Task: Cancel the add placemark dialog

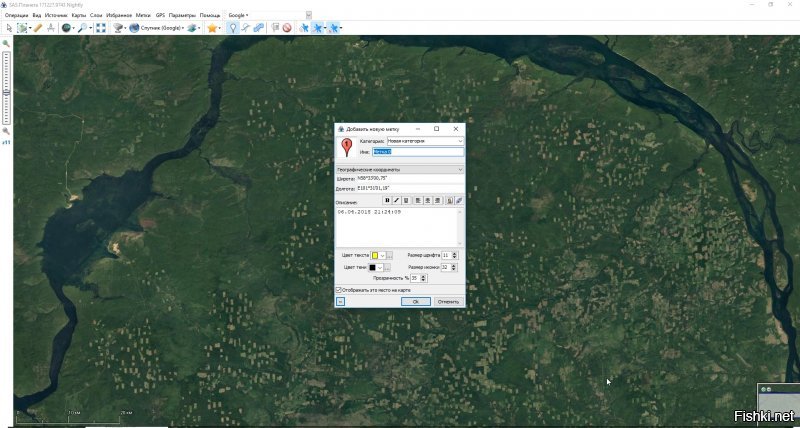Action: 448,301
